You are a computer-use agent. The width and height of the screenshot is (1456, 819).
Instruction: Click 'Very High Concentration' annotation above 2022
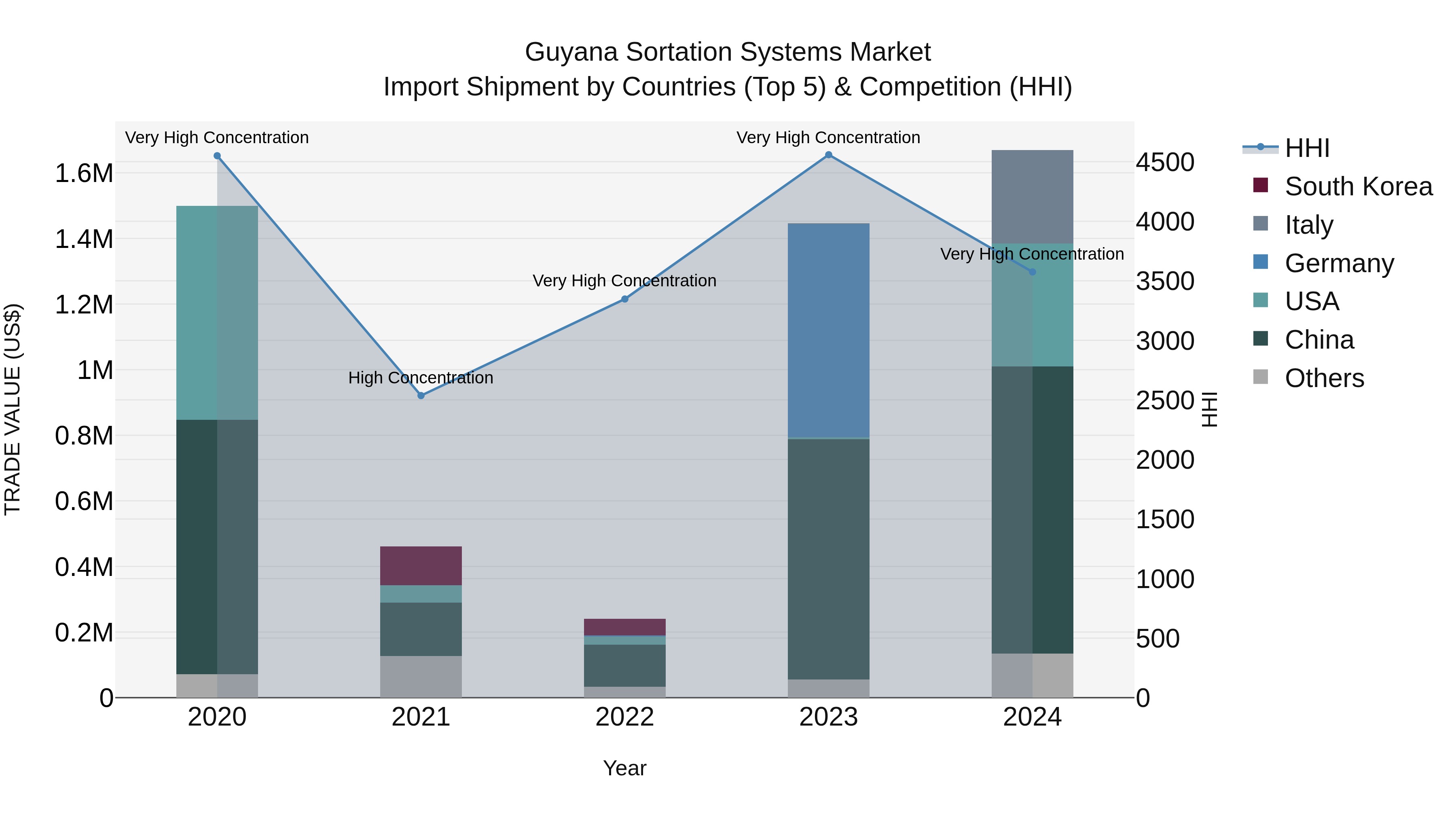coord(624,281)
